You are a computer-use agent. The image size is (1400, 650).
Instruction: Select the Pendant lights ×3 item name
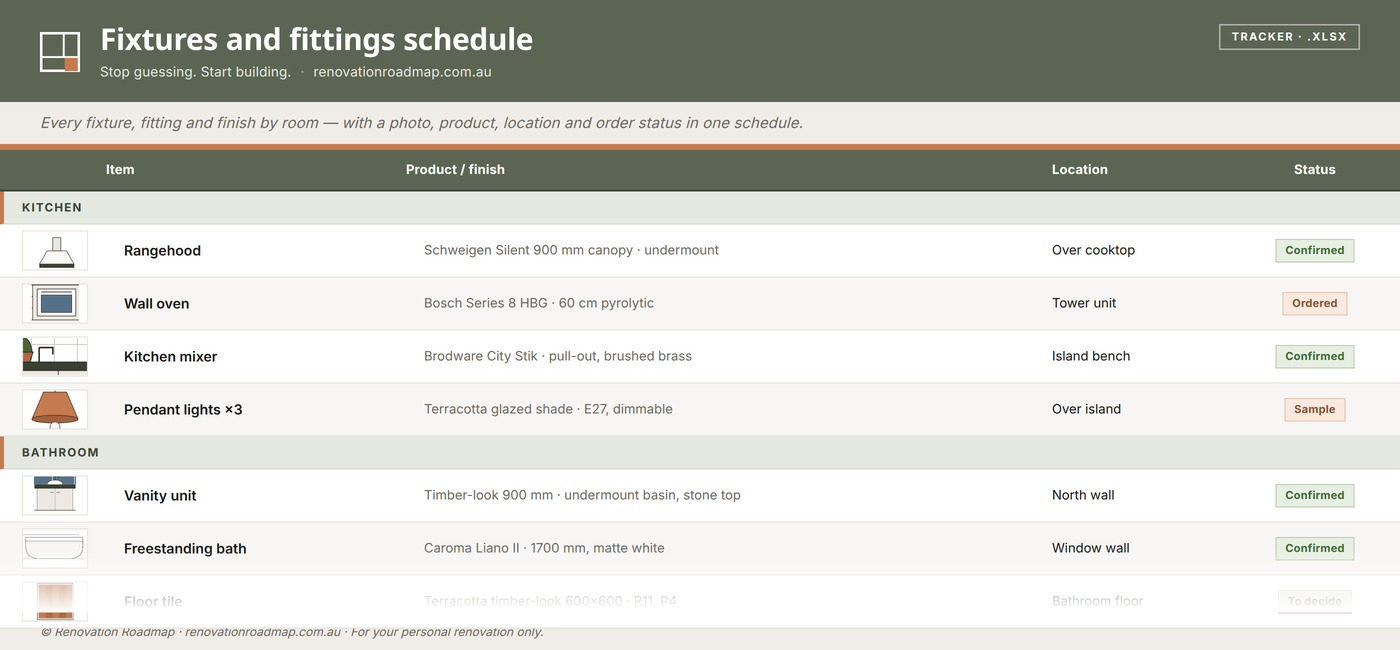pyautogui.click(x=183, y=410)
